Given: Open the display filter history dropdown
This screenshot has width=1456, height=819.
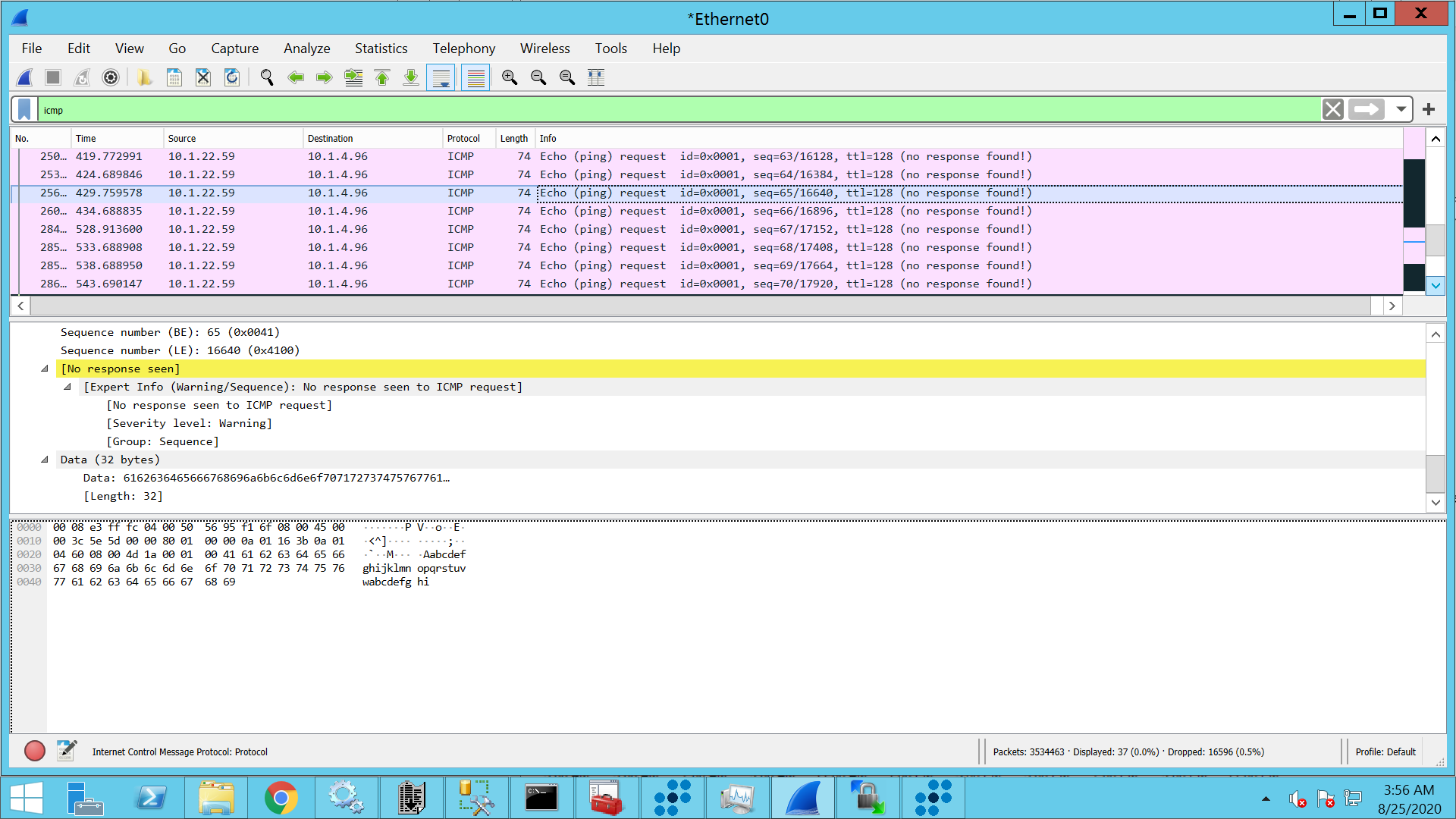Looking at the screenshot, I should [1401, 110].
